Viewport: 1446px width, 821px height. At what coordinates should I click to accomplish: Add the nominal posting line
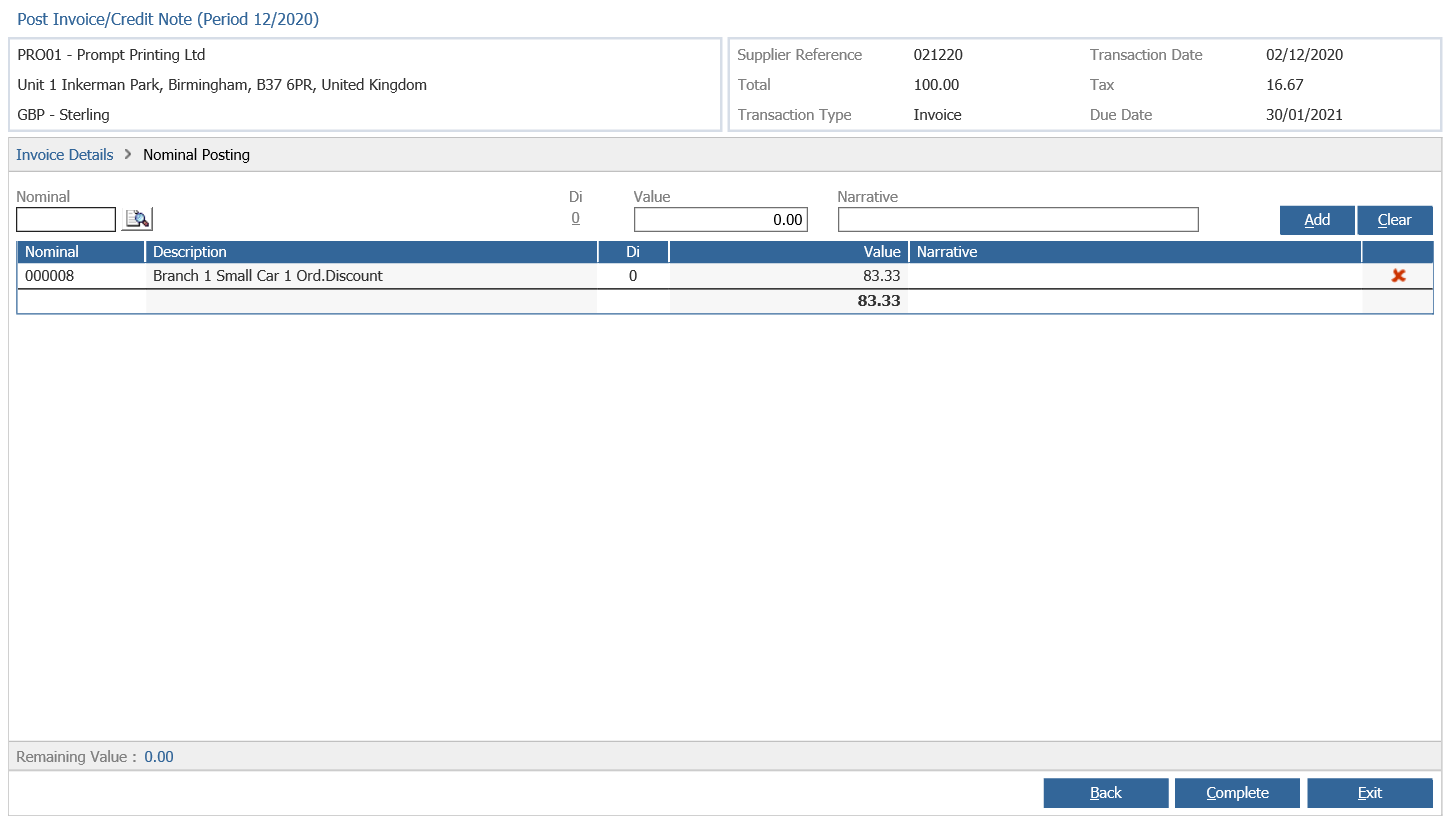click(x=1317, y=220)
